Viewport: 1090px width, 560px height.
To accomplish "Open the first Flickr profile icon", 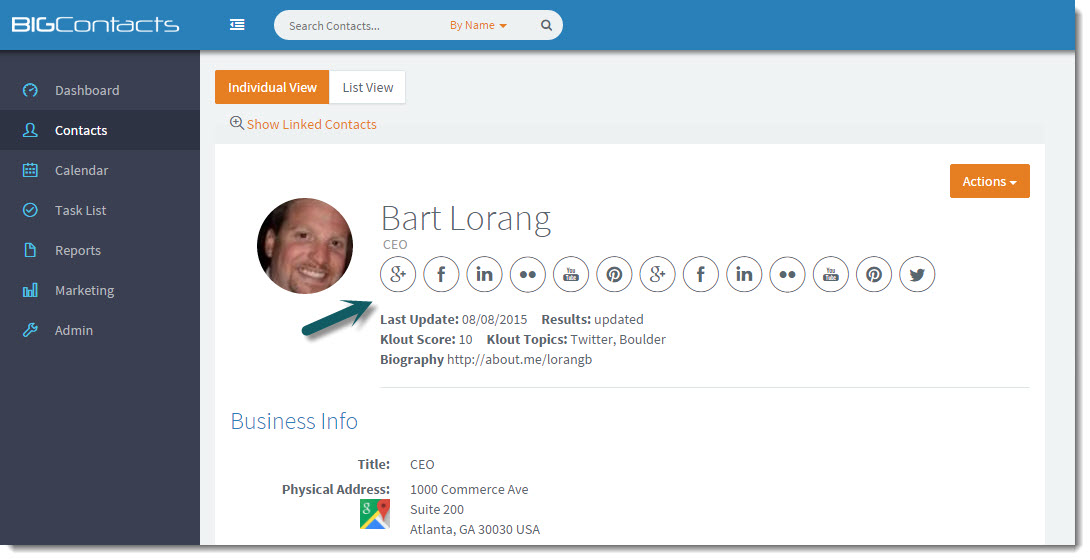I will pyautogui.click(x=528, y=274).
